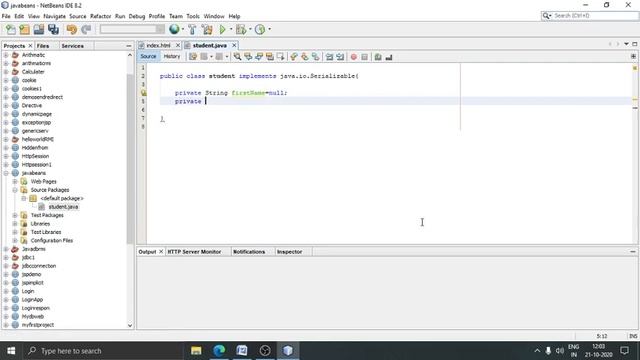Click the Stop Macro Recording icon
Viewport: 640px width, 360px height.
coord(364,57)
